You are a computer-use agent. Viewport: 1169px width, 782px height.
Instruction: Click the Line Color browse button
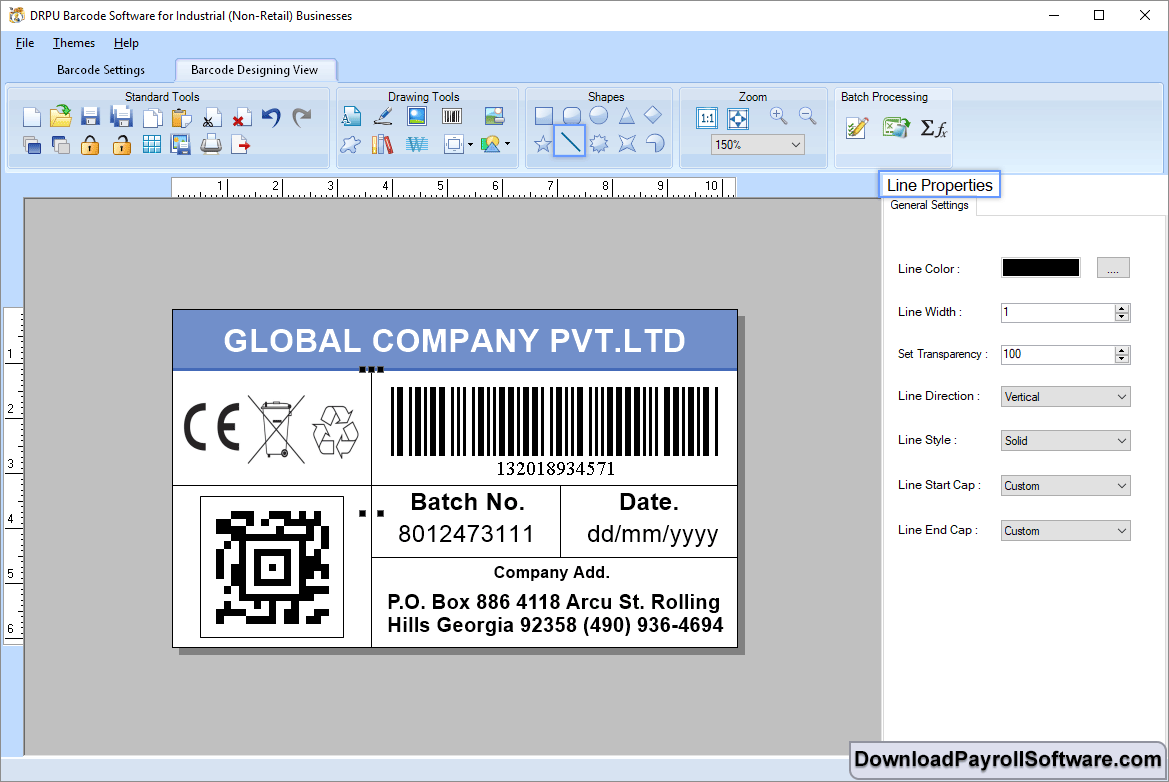pyautogui.click(x=1112, y=267)
